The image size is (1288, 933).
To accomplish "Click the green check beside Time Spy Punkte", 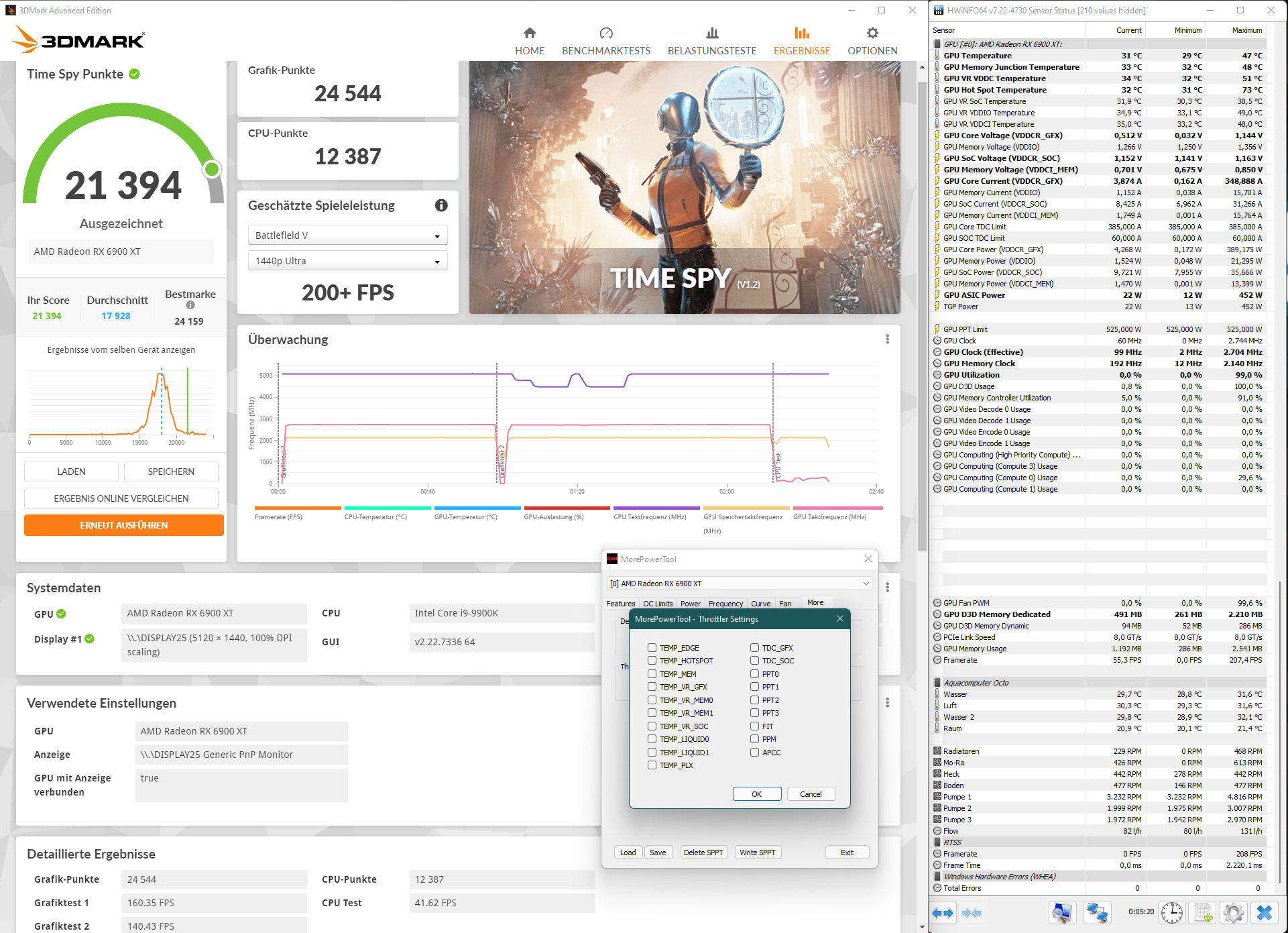I will coord(134,74).
